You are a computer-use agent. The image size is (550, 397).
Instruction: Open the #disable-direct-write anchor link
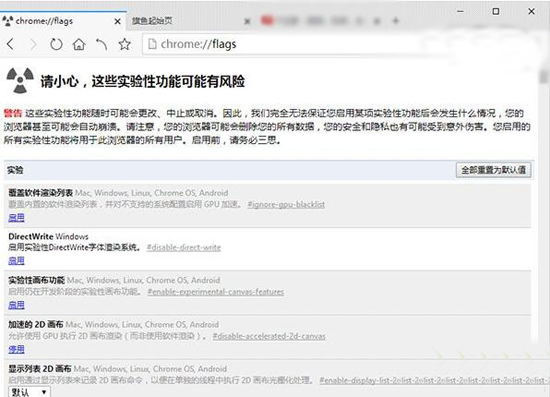[184, 248]
